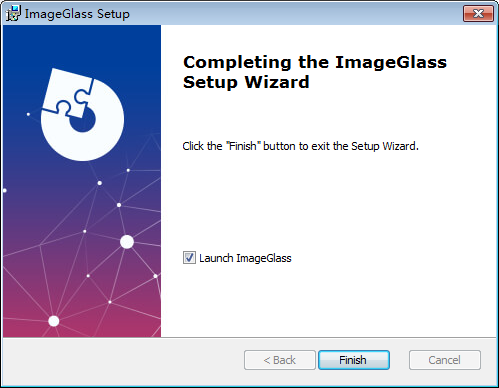Click the "ImageGlass Setup" title bar text
Screen dimensions: 499x388
pos(77,14)
